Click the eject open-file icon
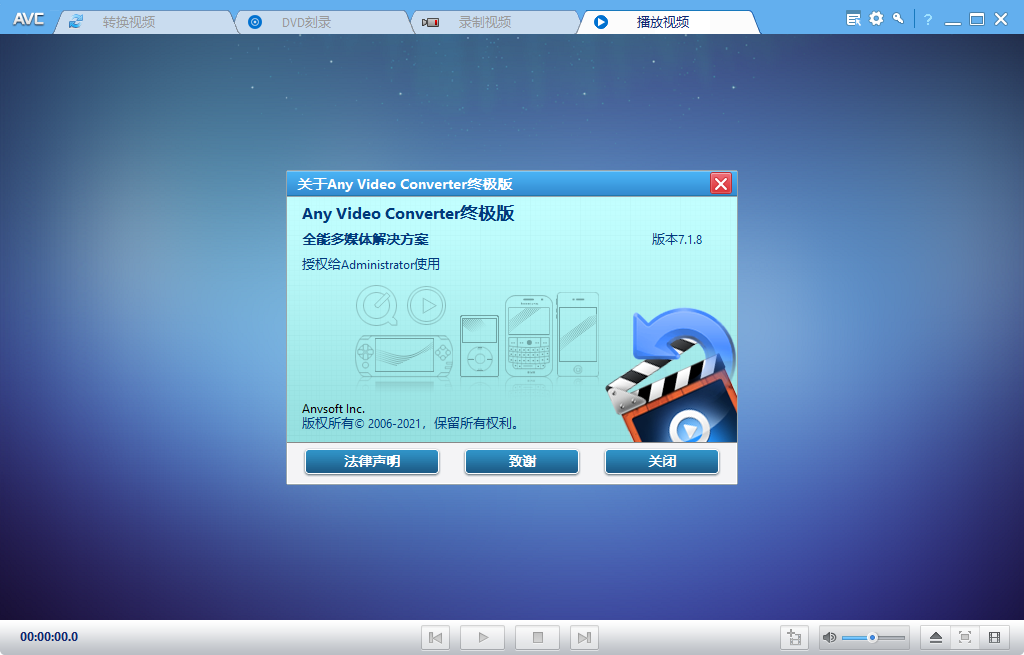This screenshot has width=1024, height=655. pyautogui.click(x=936, y=637)
